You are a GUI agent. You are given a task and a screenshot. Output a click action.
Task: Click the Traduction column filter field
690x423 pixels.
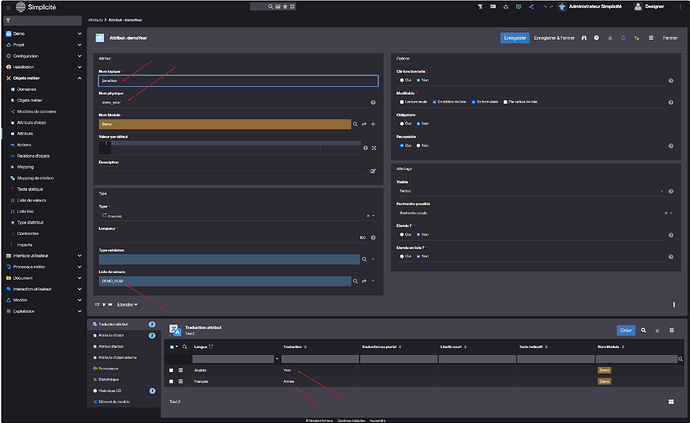tap(320, 359)
